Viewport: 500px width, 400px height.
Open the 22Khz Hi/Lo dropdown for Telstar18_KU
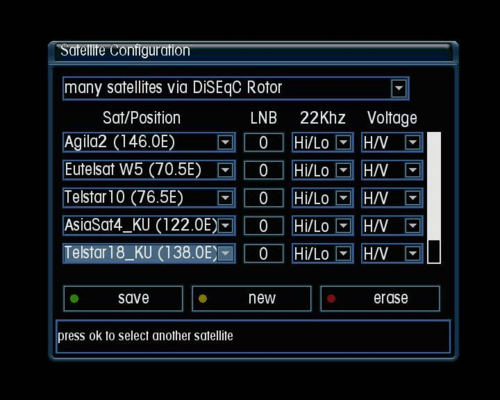(322, 254)
